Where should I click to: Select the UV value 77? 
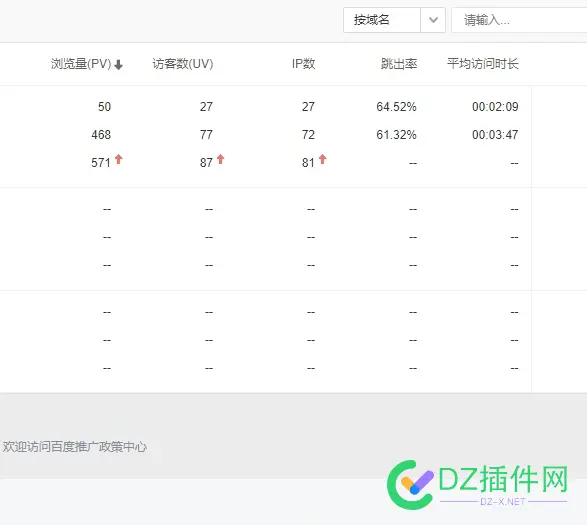coord(206,135)
